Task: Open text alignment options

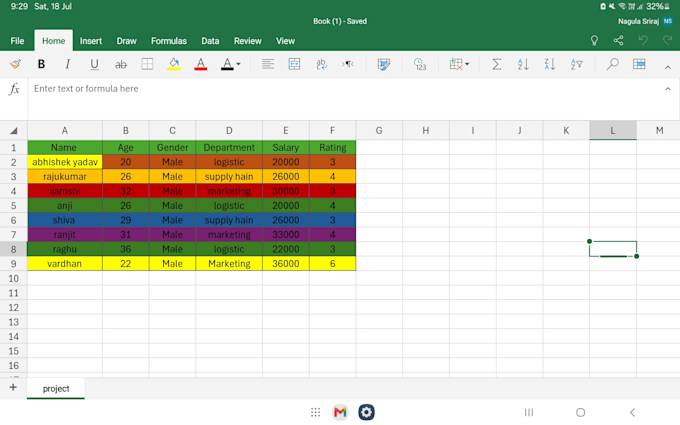Action: [x=268, y=64]
